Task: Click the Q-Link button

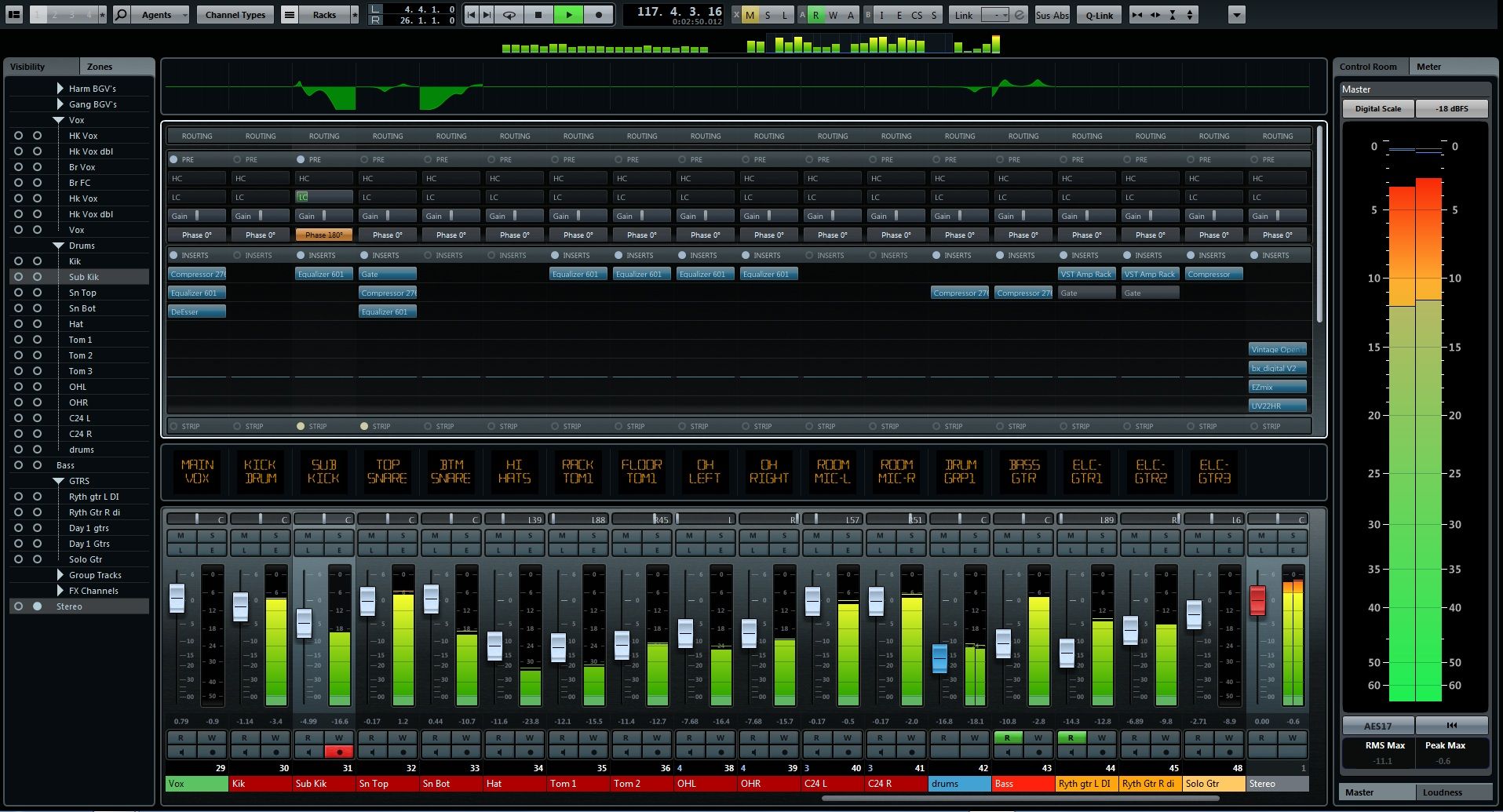Action: (x=1099, y=15)
